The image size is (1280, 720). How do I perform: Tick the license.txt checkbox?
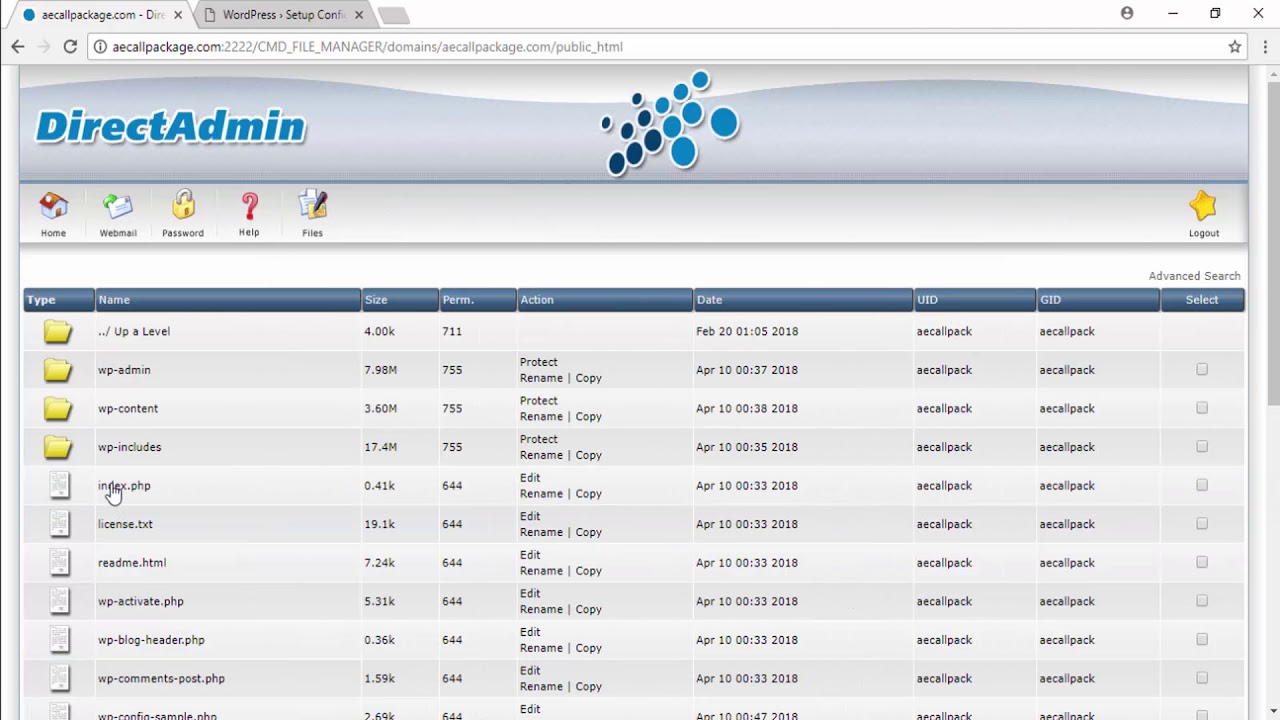[1202, 524]
